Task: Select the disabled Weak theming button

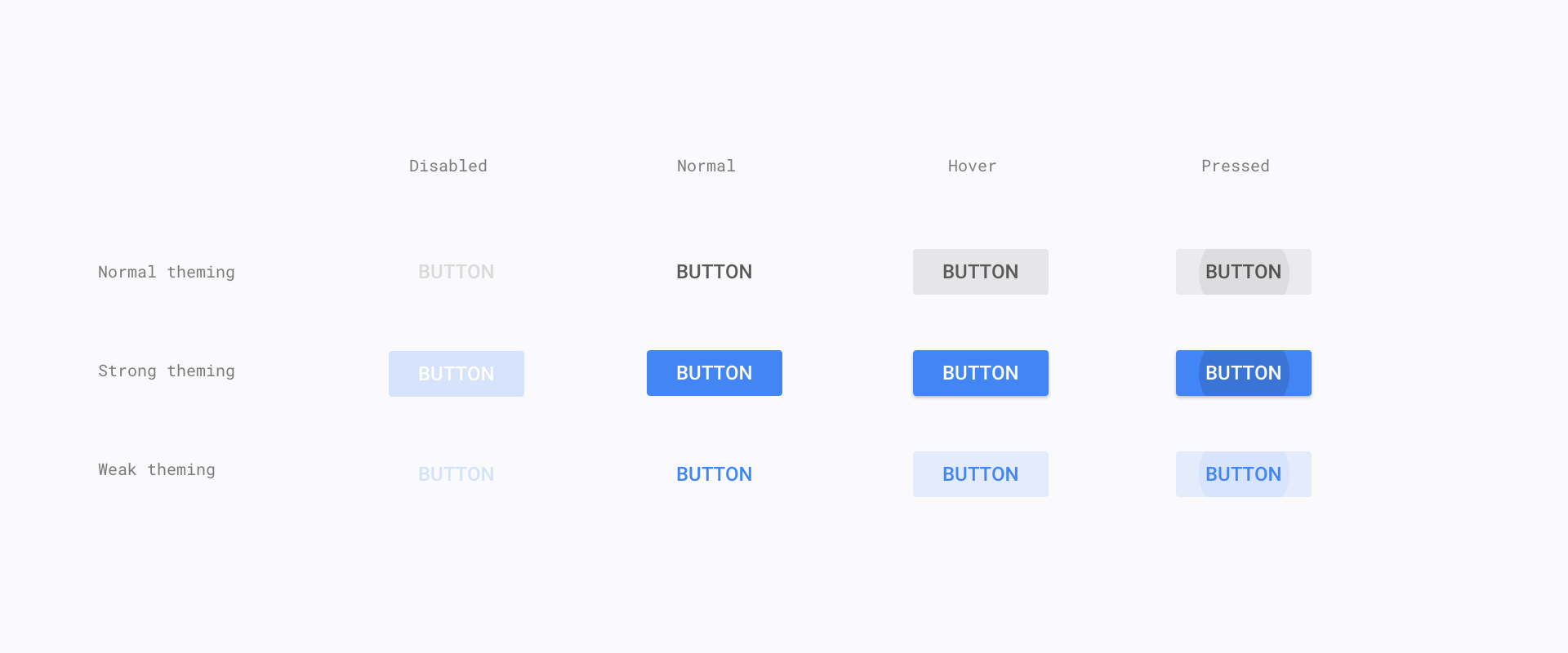Action: coord(456,474)
